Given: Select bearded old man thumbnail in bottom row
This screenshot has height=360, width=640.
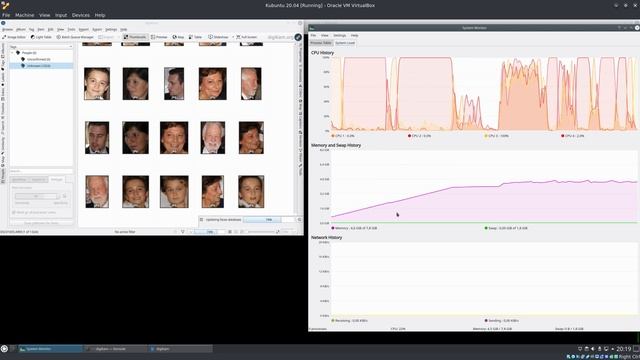Looking at the screenshot, I should (97, 191).
